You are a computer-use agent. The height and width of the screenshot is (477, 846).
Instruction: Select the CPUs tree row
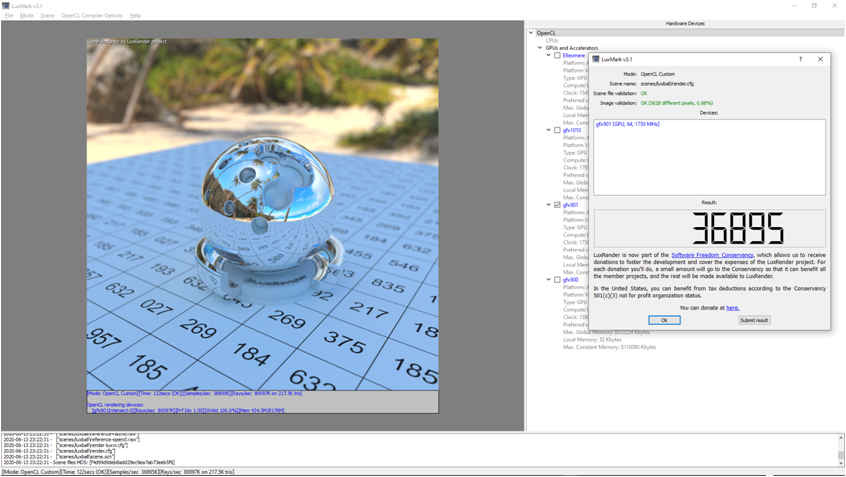[551, 40]
